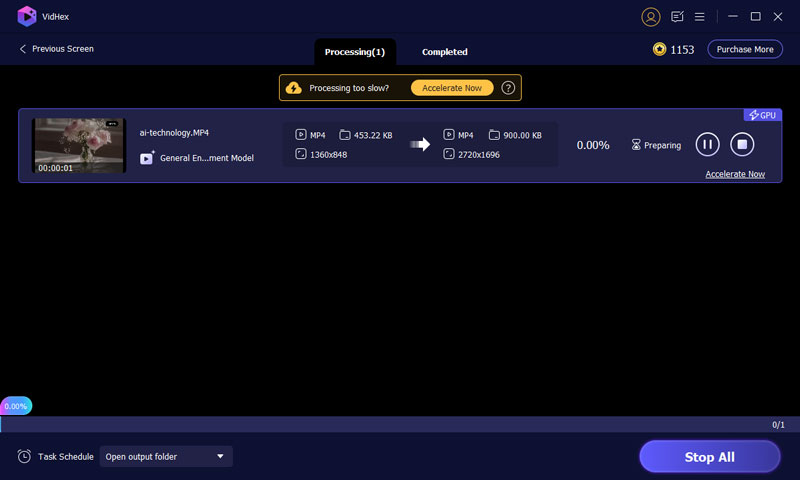
Task: Go back via the Previous Screen chevron
Action: 24,49
